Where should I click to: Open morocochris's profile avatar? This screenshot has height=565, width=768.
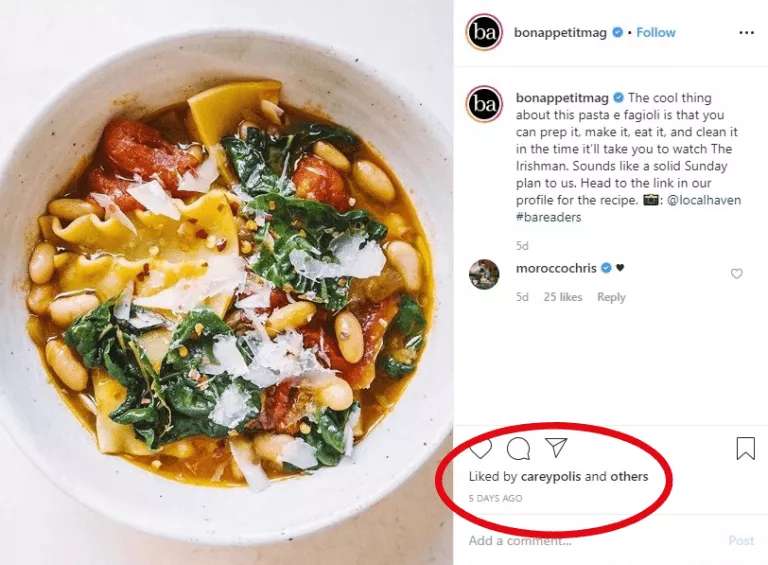click(484, 274)
